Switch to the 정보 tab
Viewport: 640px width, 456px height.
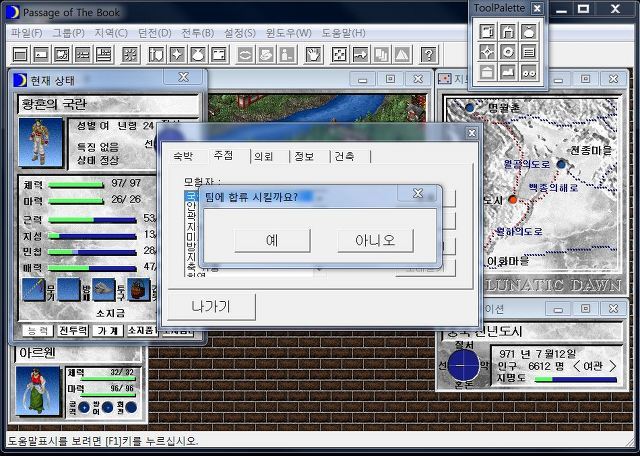[x=304, y=156]
